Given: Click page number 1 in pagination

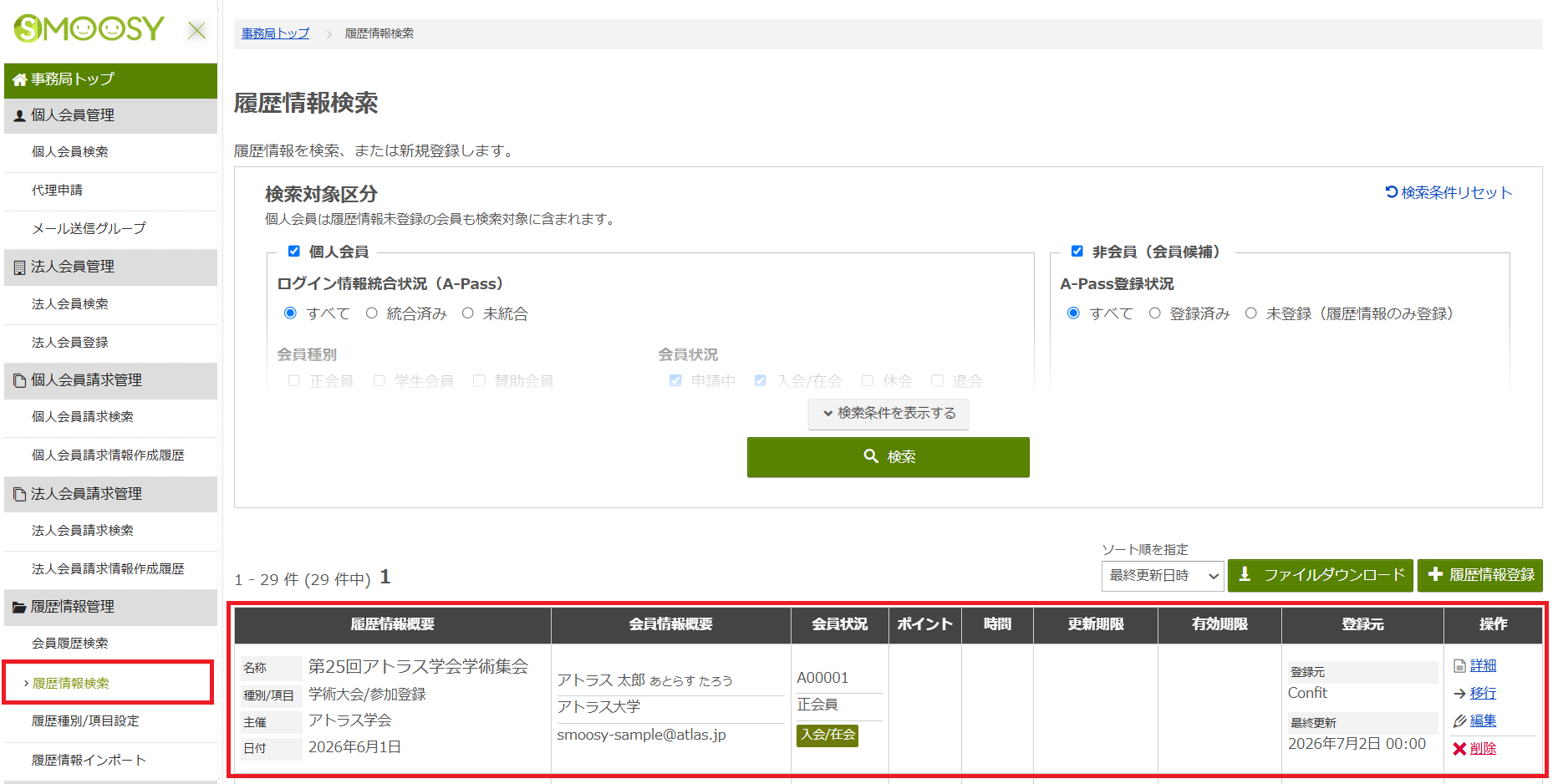Looking at the screenshot, I should tap(385, 577).
